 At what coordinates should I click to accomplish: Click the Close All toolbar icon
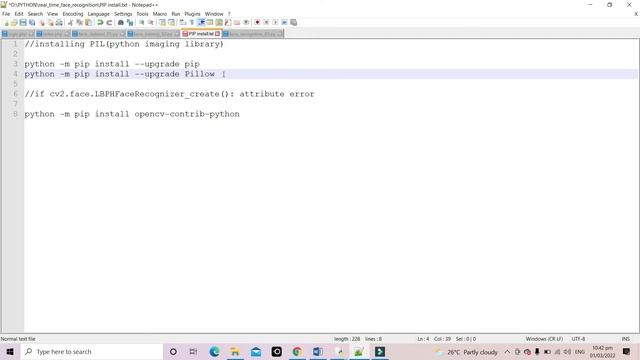tap(50, 22)
